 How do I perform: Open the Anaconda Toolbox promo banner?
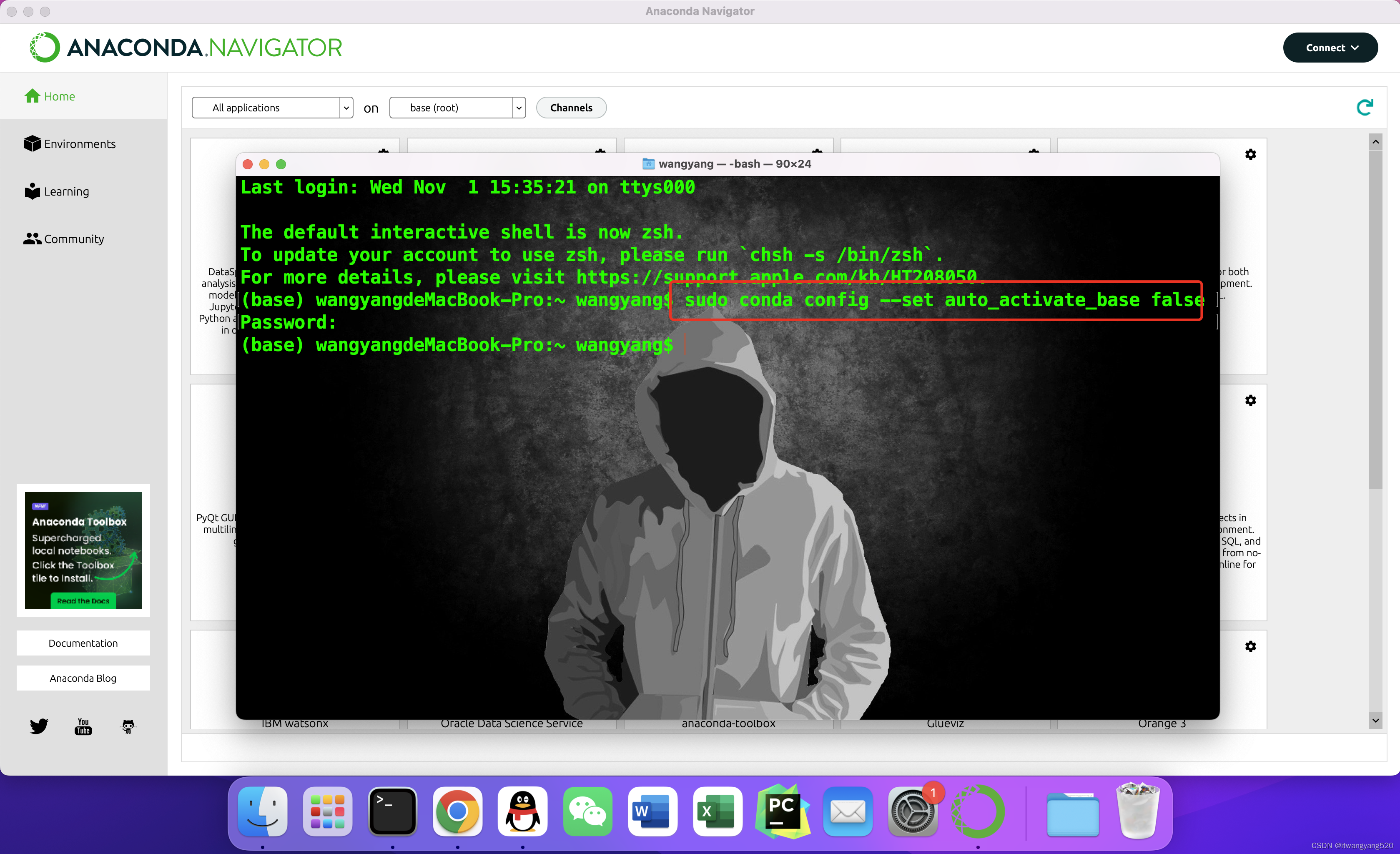click(x=83, y=550)
